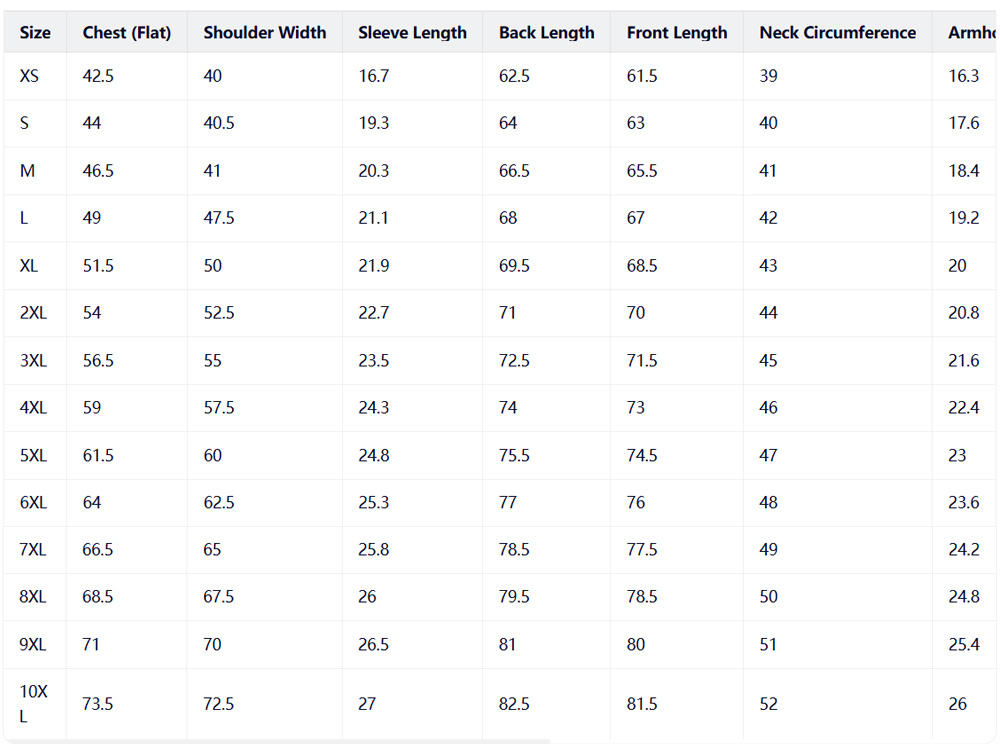The image size is (1000, 750).
Task: Select the Shoulder Width column header
Action: pos(265,33)
